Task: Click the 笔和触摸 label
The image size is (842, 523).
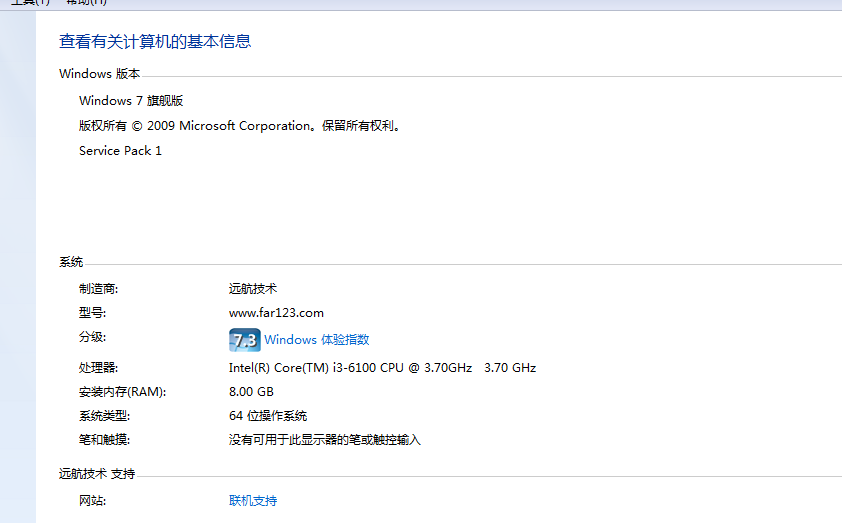Action: point(104,440)
